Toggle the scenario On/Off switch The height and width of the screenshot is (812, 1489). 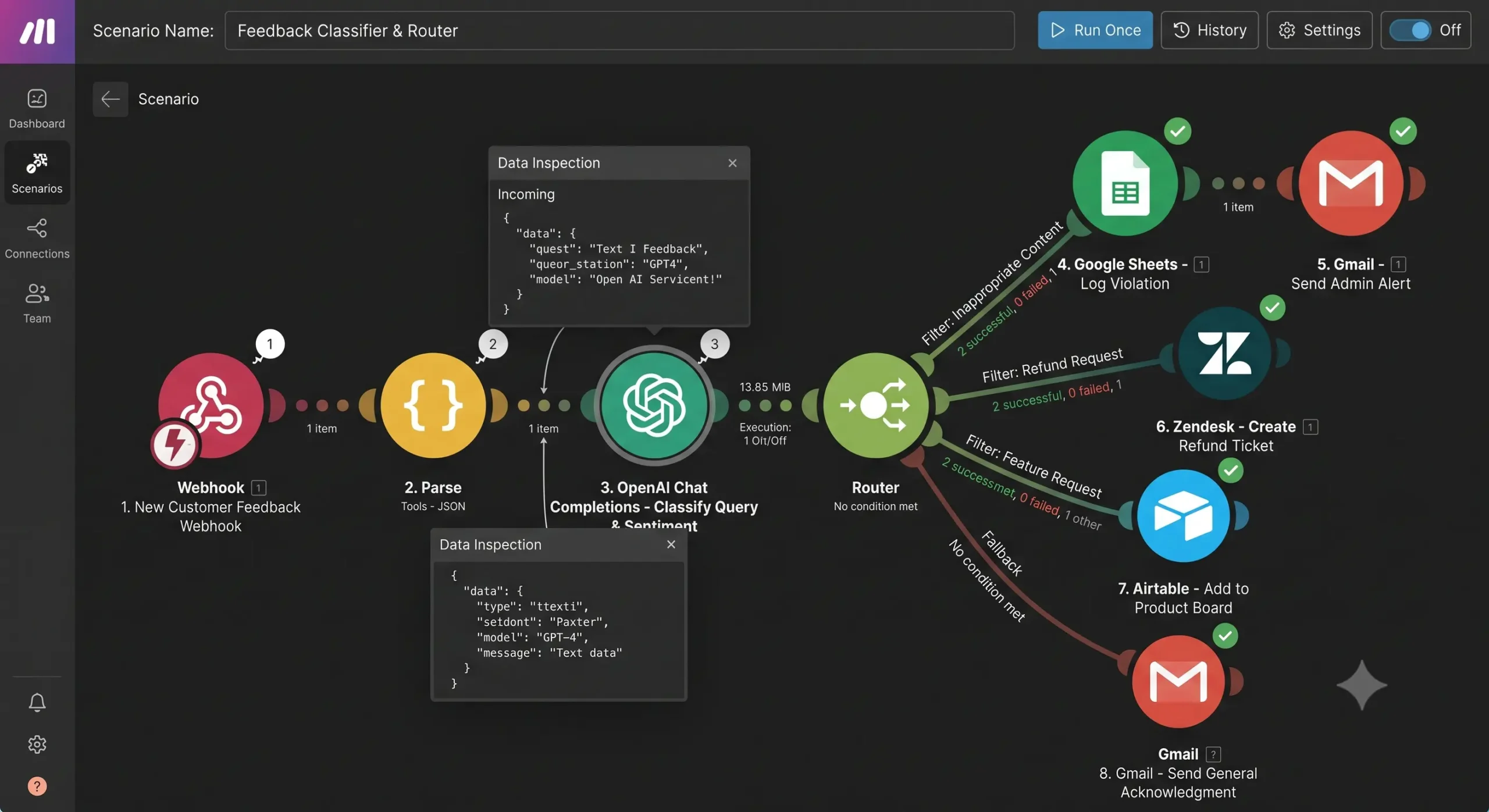[x=1410, y=30]
